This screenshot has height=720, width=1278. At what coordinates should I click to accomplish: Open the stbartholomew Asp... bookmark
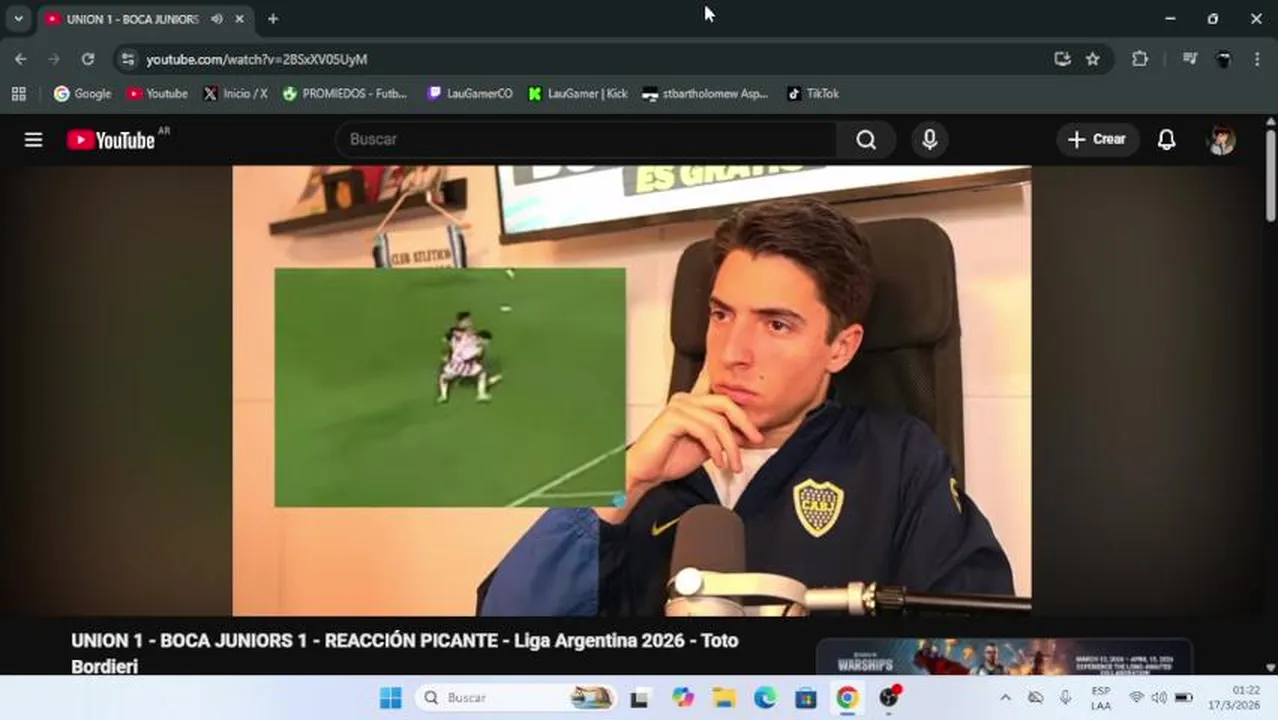coord(705,94)
